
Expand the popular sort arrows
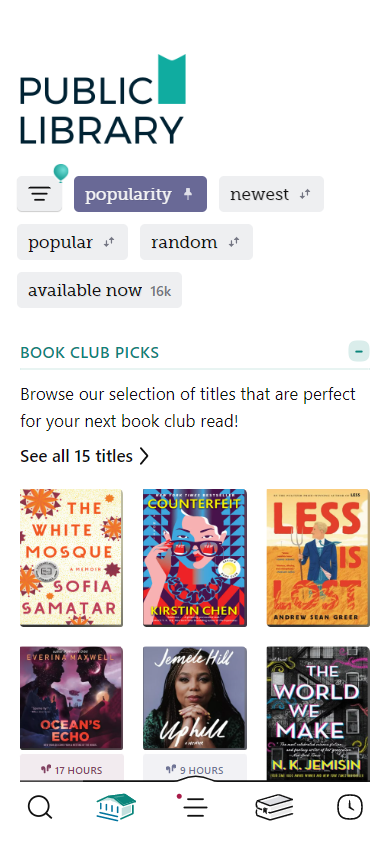[109, 242]
